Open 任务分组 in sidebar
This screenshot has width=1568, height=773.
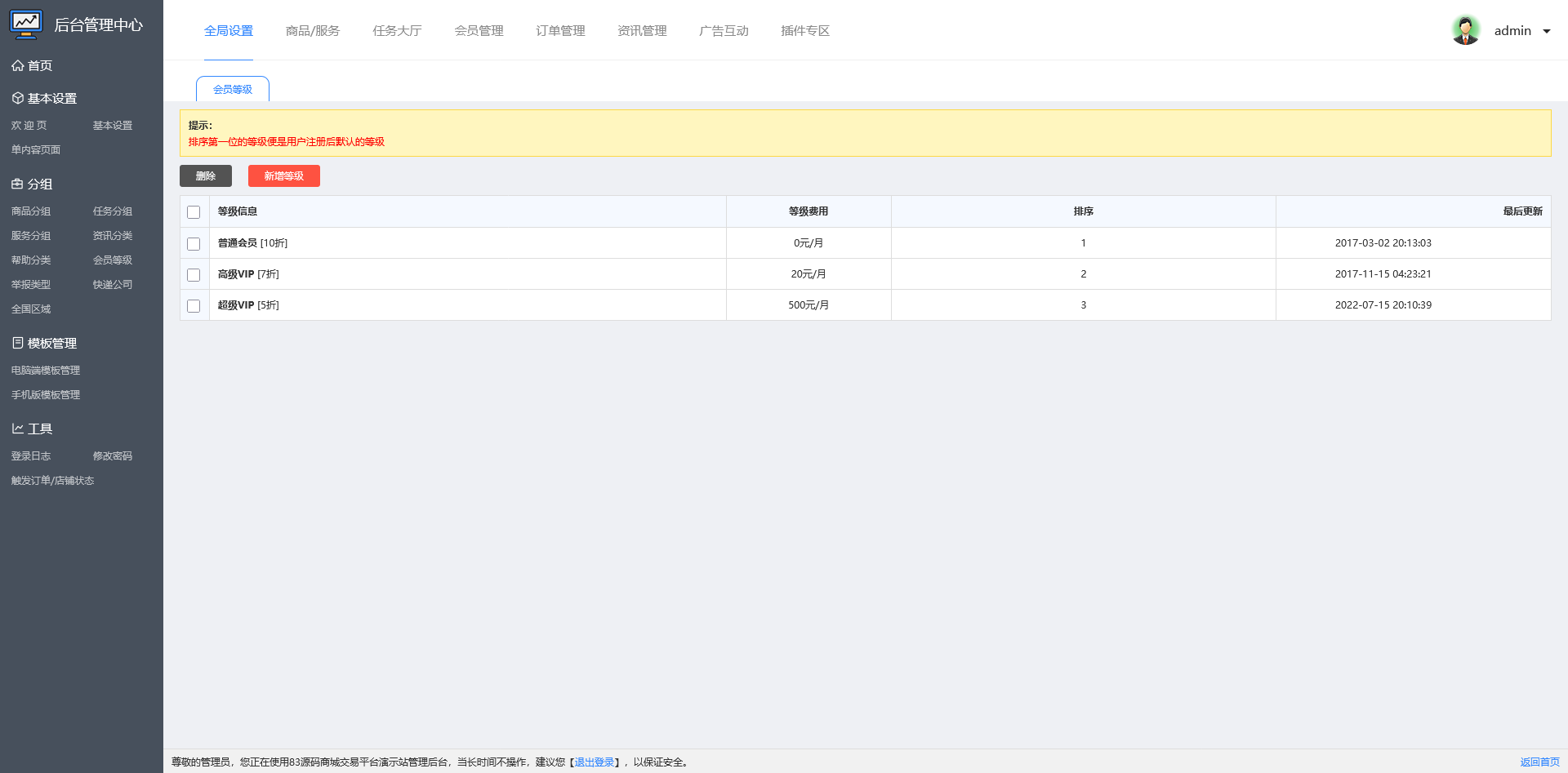tap(113, 211)
